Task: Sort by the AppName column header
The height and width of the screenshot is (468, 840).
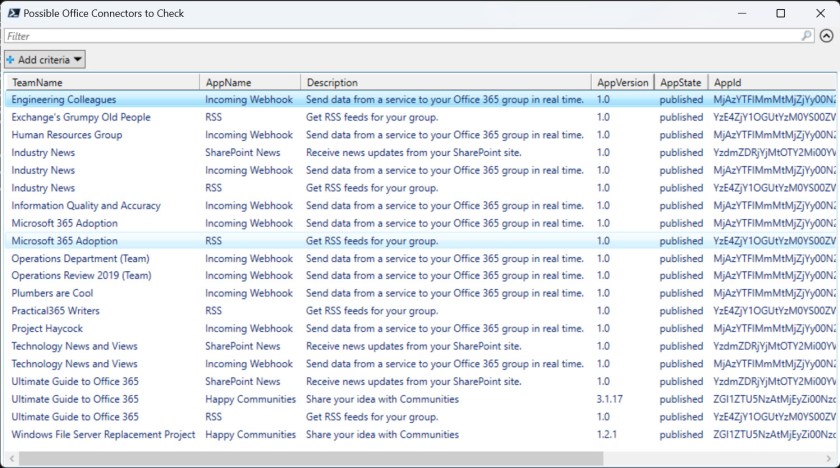Action: (x=250, y=82)
